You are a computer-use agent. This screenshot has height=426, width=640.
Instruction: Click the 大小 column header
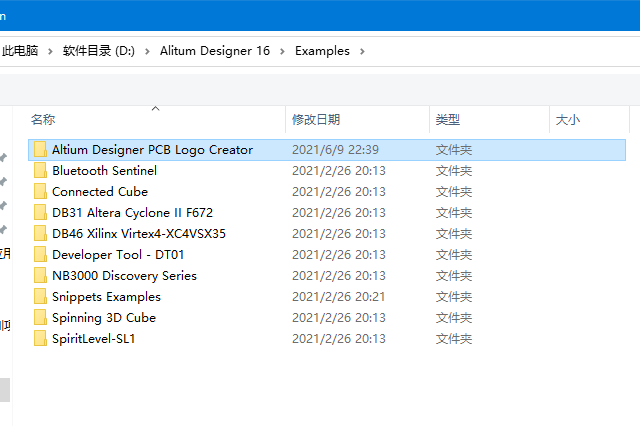567,120
